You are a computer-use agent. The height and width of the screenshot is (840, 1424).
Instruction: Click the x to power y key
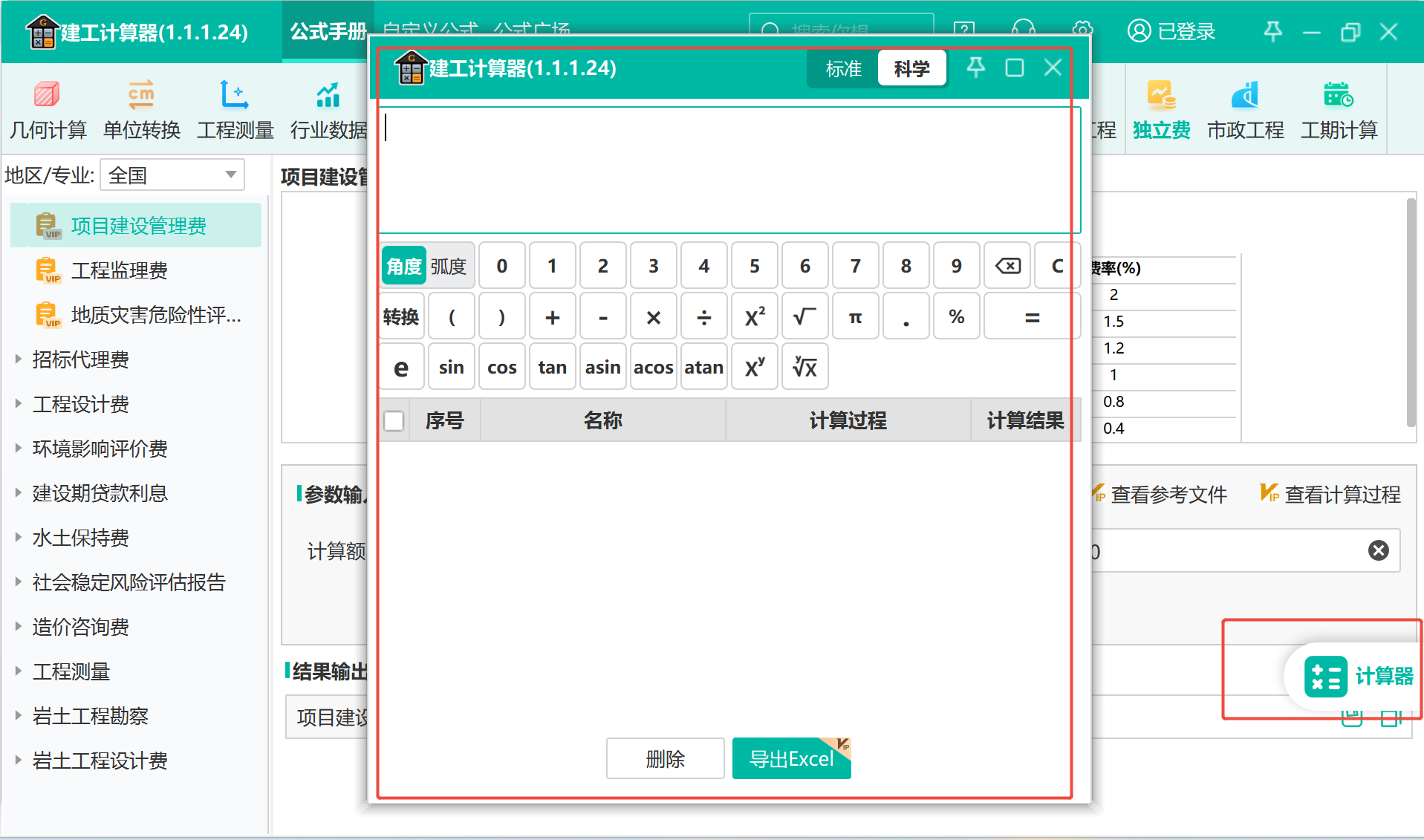(x=755, y=367)
